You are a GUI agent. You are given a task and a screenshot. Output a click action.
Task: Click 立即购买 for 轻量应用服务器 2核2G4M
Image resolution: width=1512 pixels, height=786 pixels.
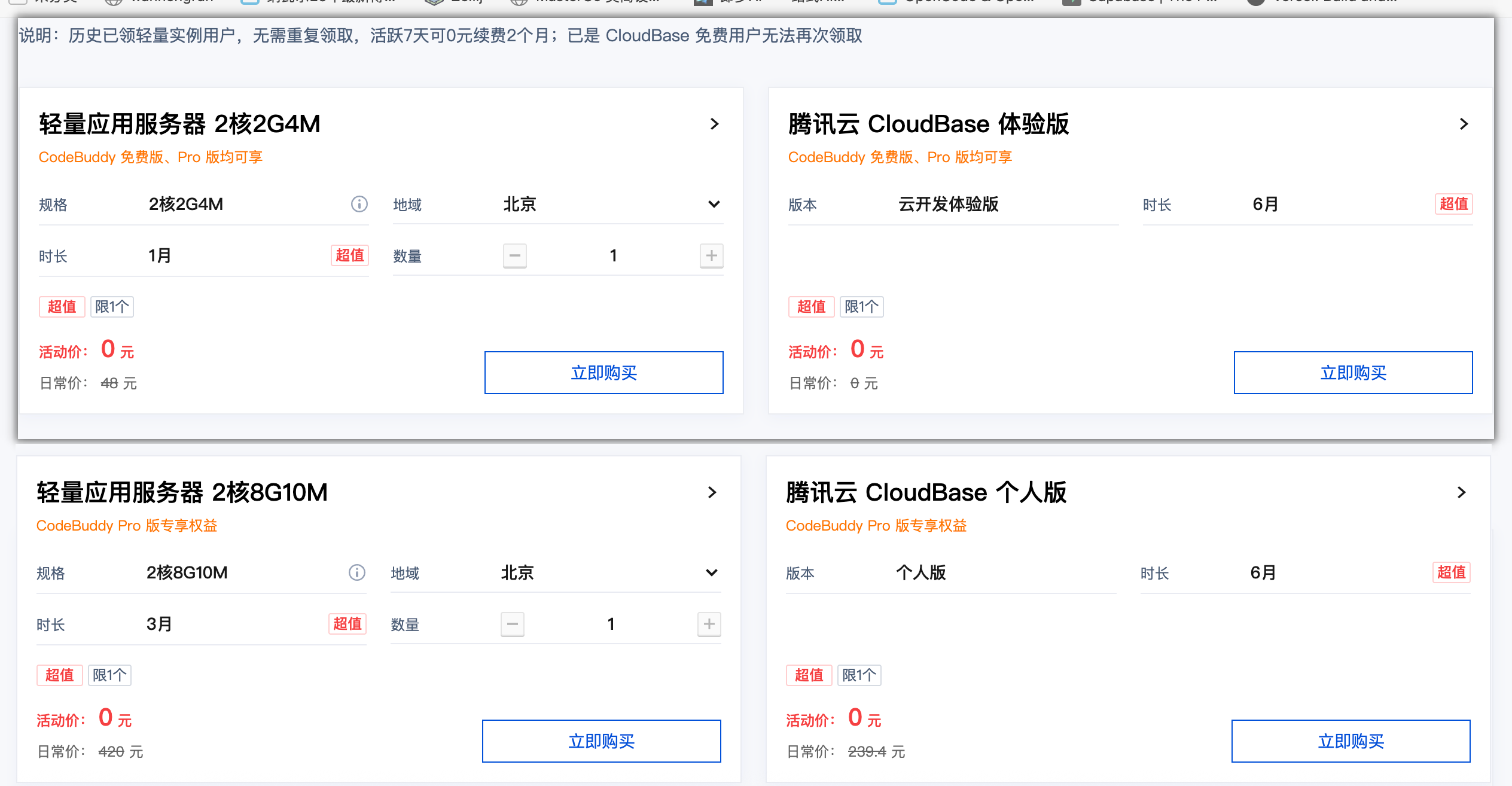603,373
